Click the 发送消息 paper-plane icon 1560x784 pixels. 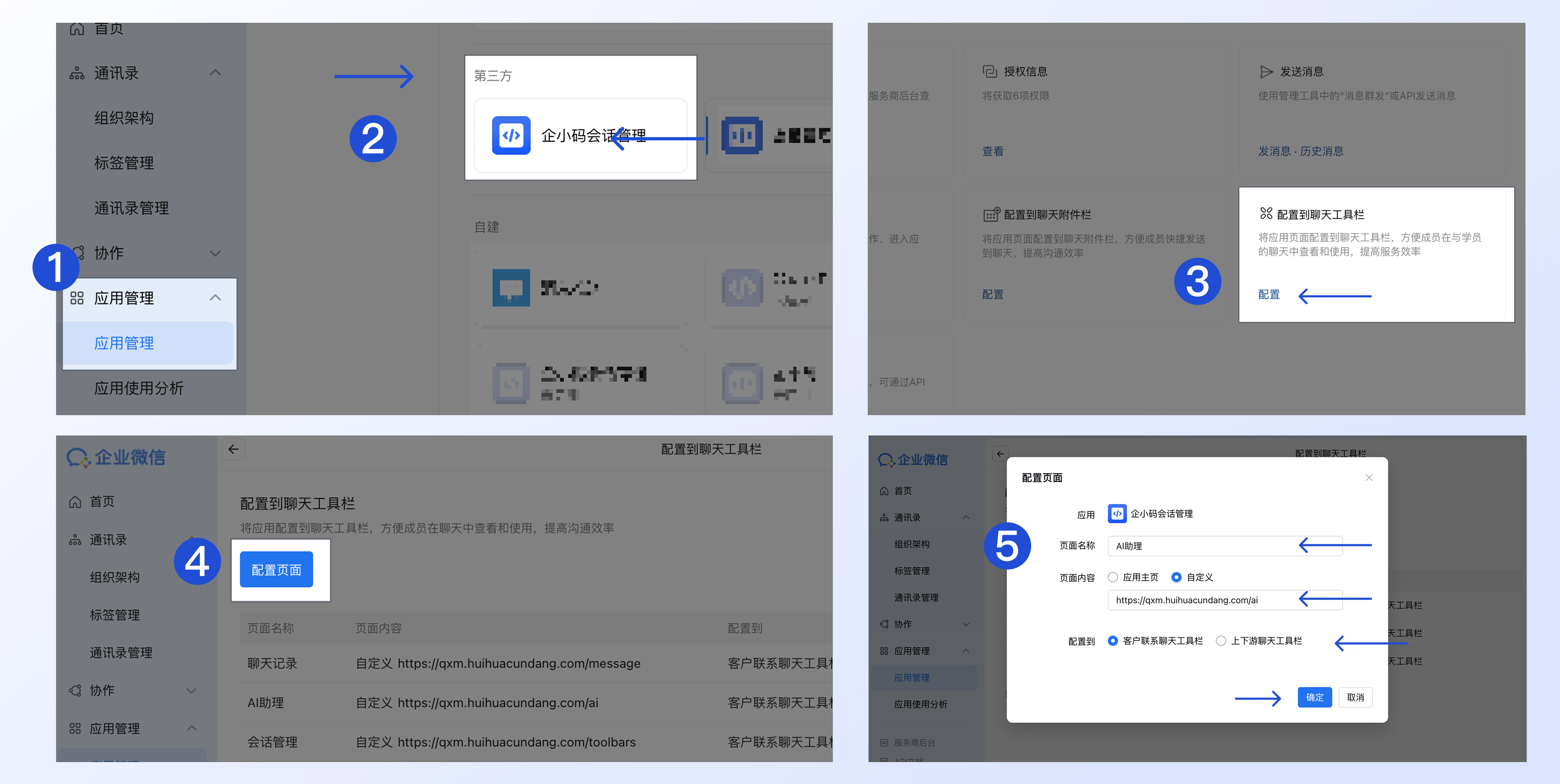coord(1266,71)
